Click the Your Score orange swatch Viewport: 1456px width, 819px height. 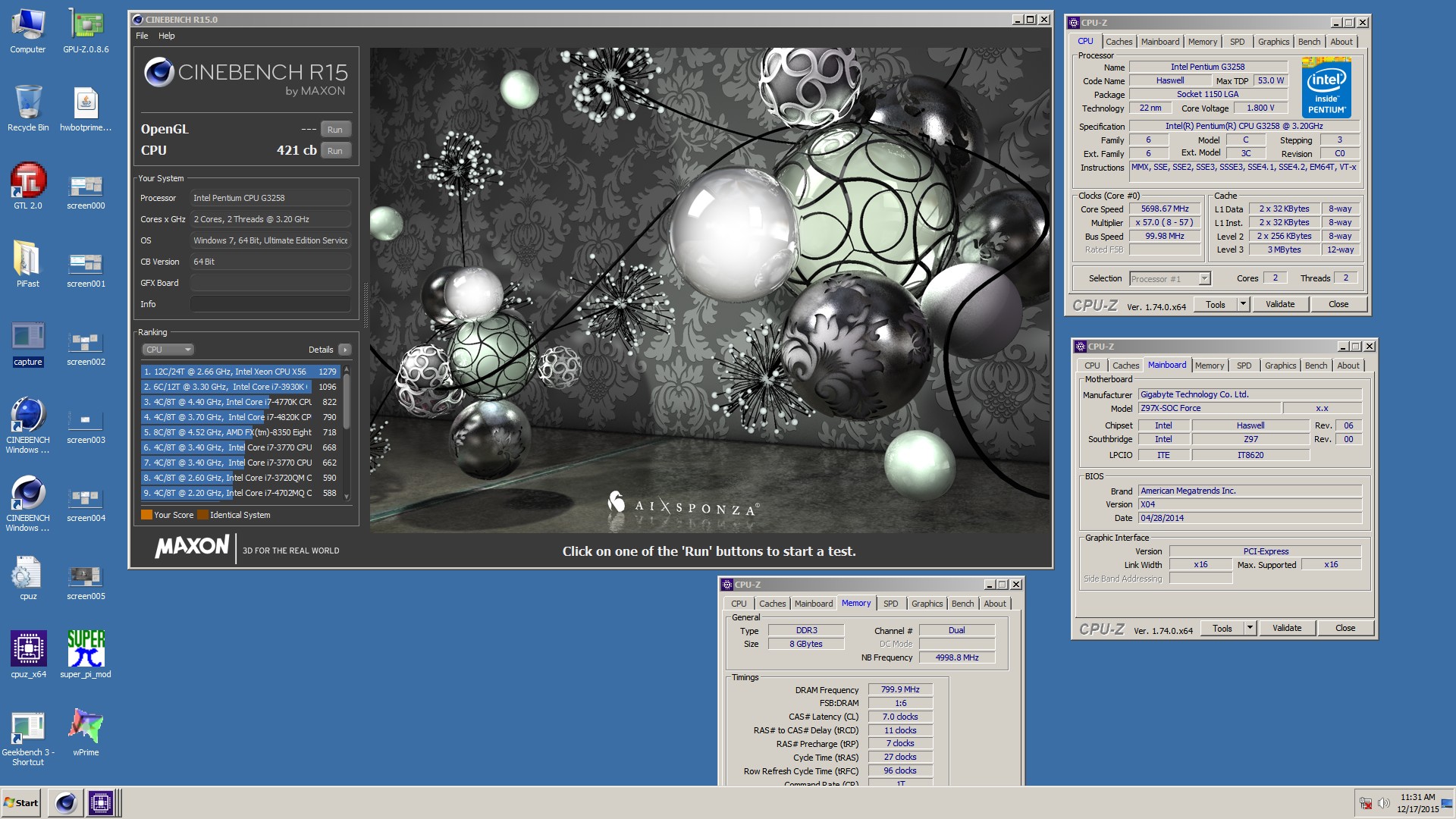click(x=146, y=515)
